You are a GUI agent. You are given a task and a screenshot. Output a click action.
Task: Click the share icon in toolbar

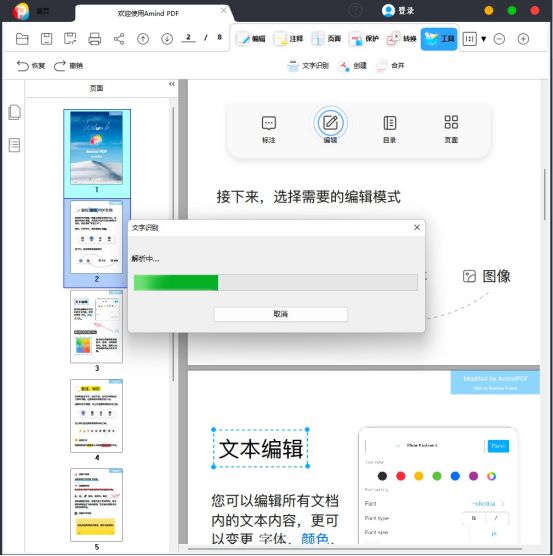pyautogui.click(x=119, y=39)
